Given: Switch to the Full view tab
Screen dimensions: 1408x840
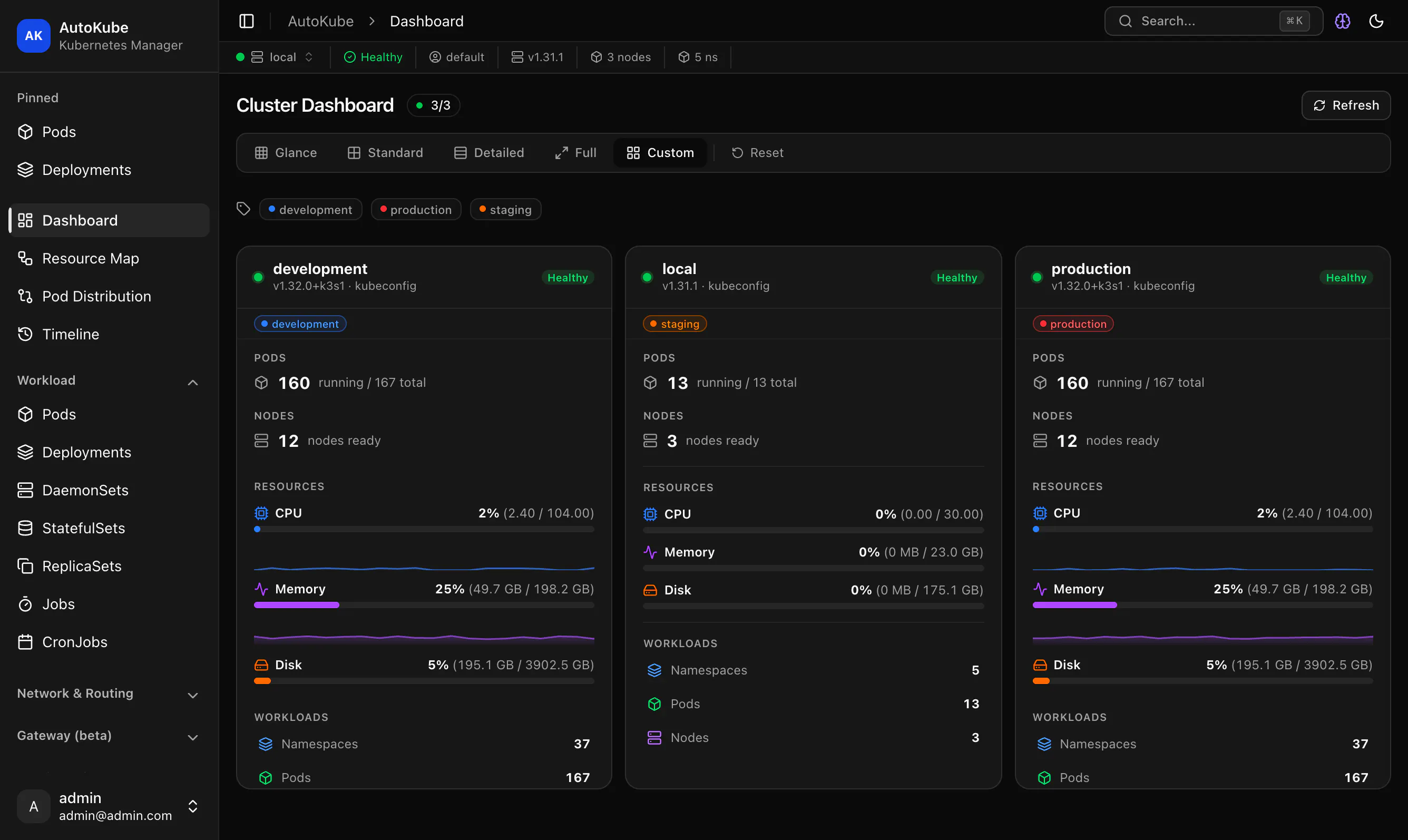Looking at the screenshot, I should click(575, 153).
